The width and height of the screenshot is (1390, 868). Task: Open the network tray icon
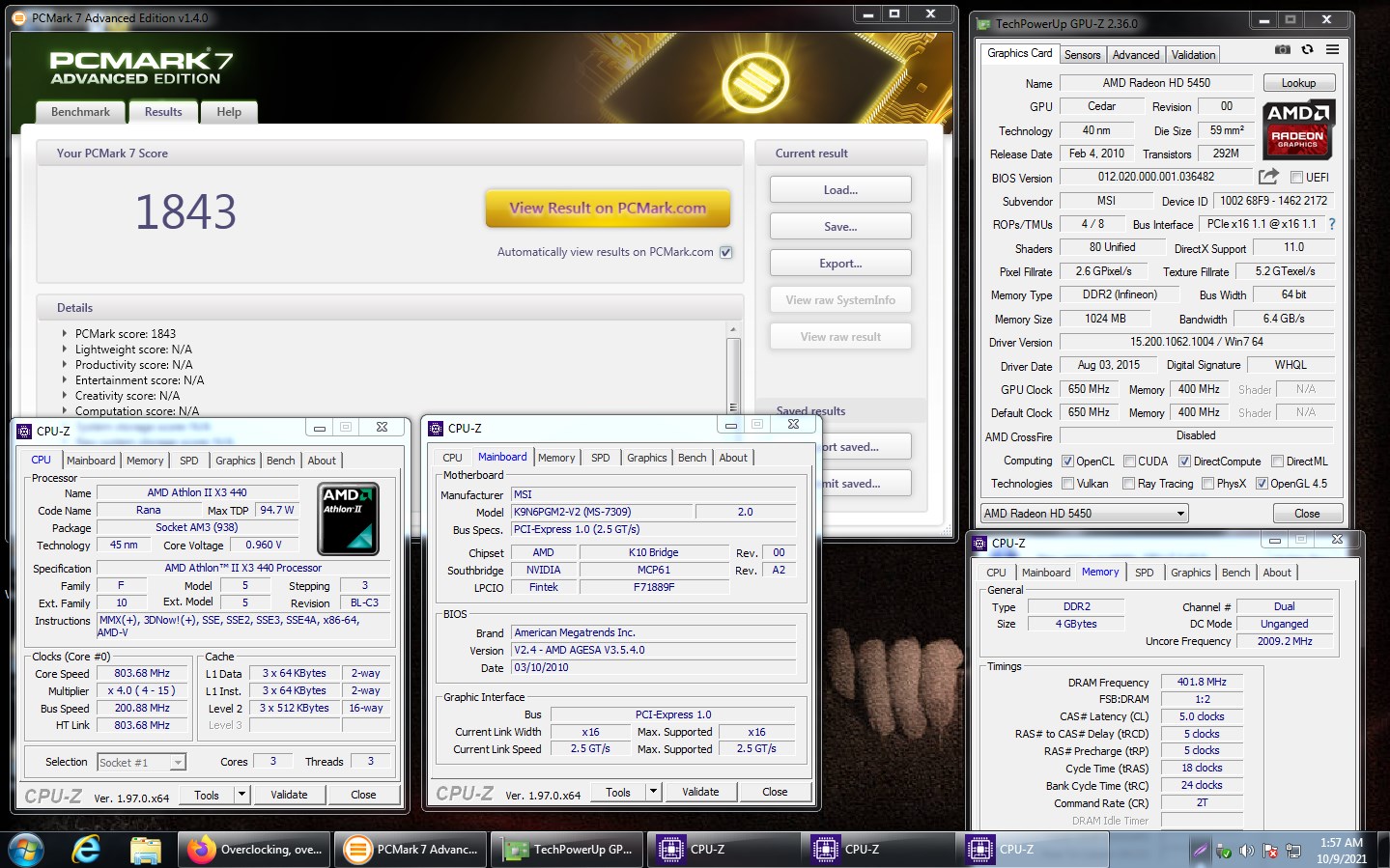click(1292, 851)
